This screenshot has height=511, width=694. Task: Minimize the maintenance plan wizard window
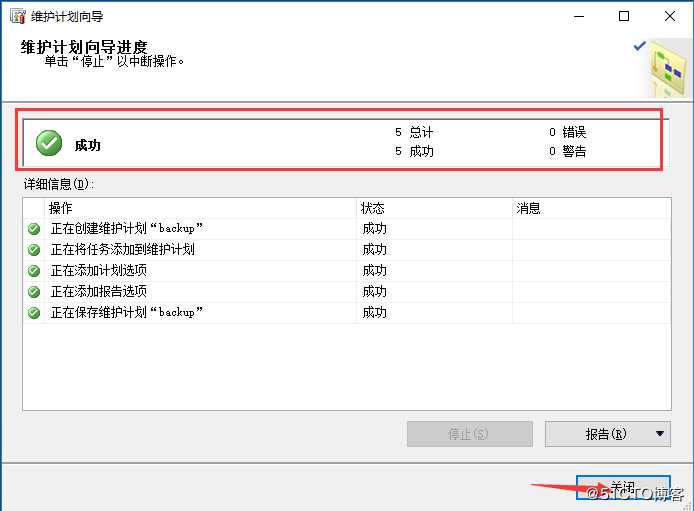(x=579, y=16)
